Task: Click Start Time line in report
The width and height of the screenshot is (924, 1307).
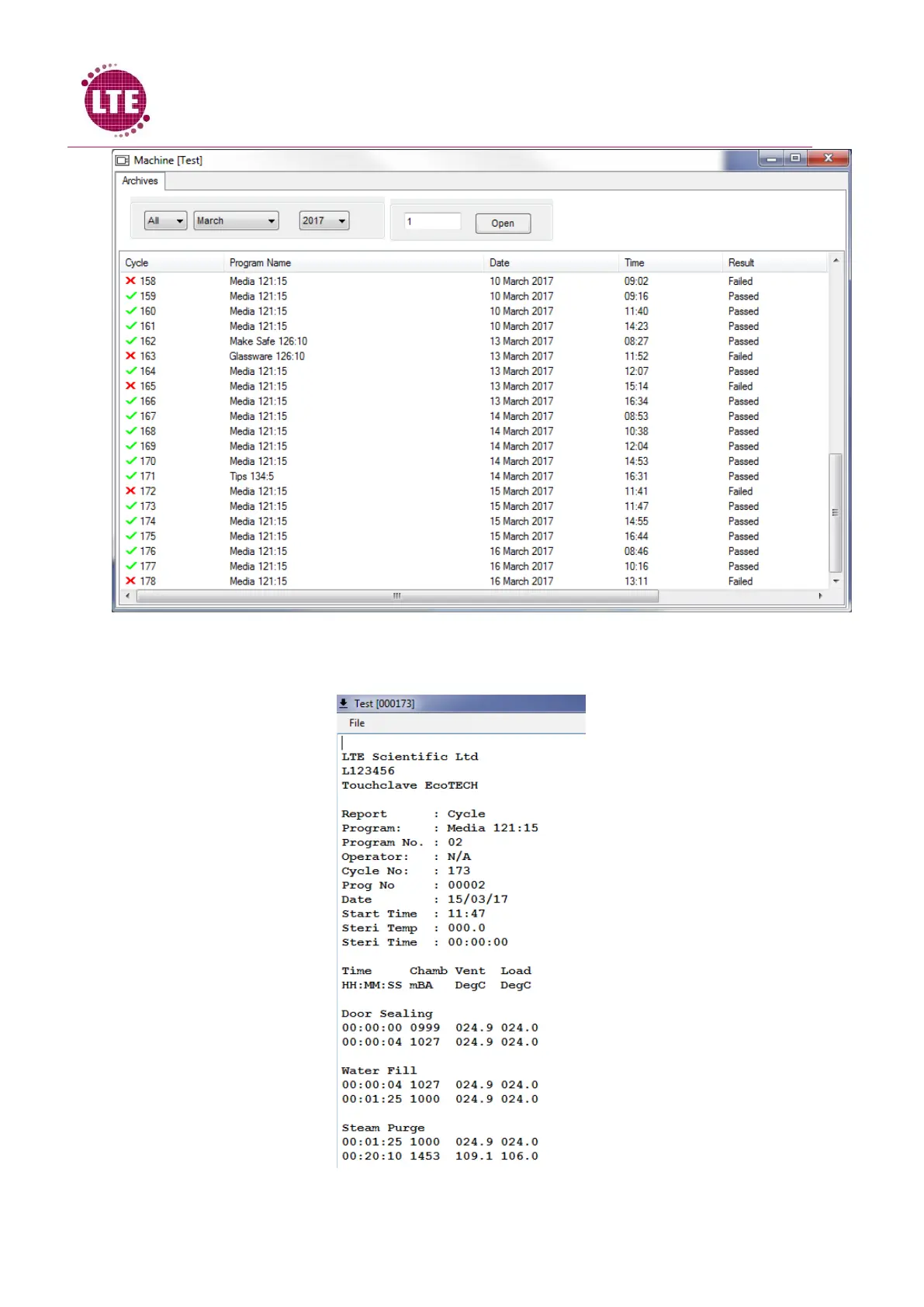Action: click(414, 914)
